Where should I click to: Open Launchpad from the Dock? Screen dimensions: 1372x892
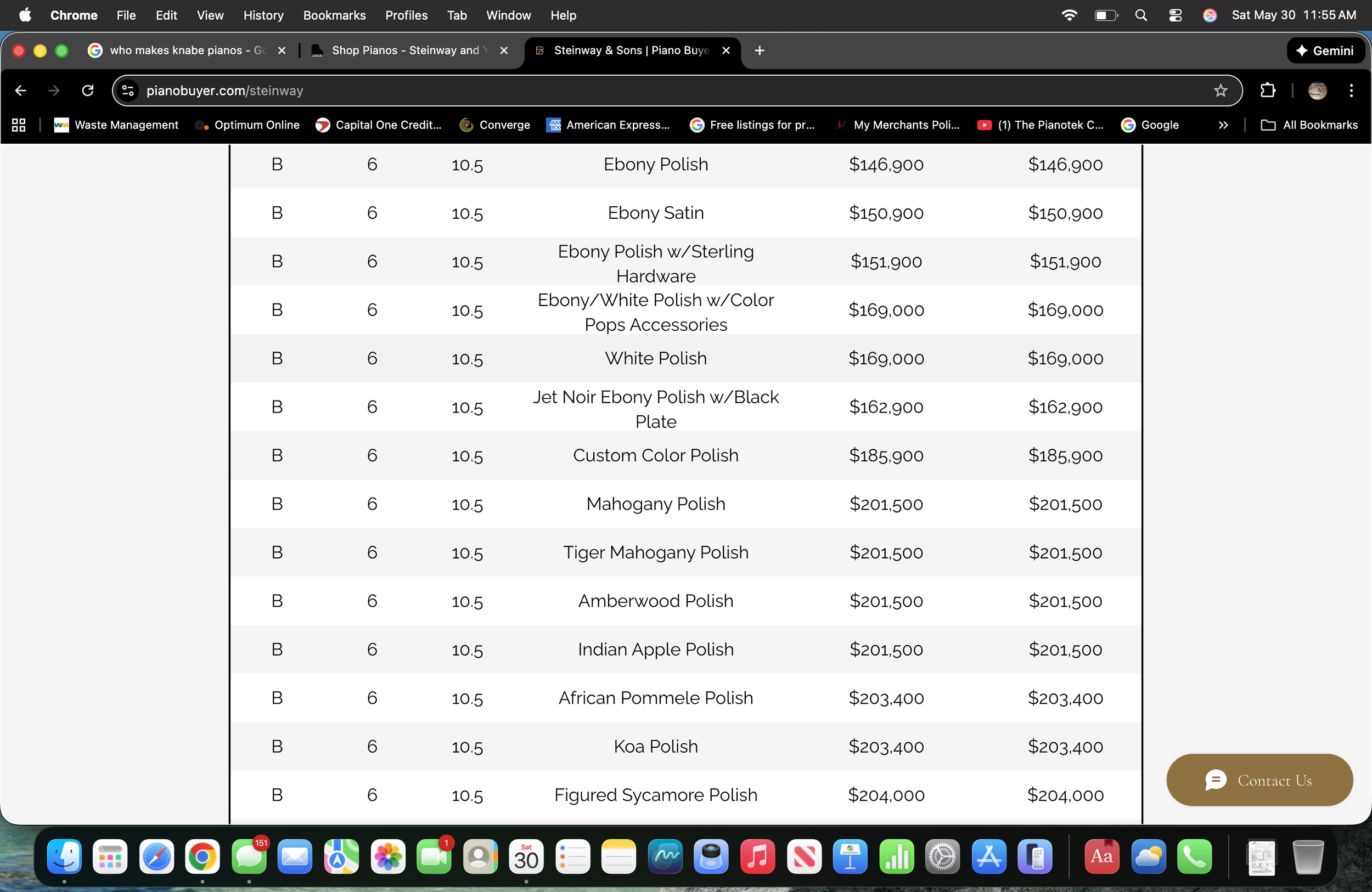tap(110, 857)
